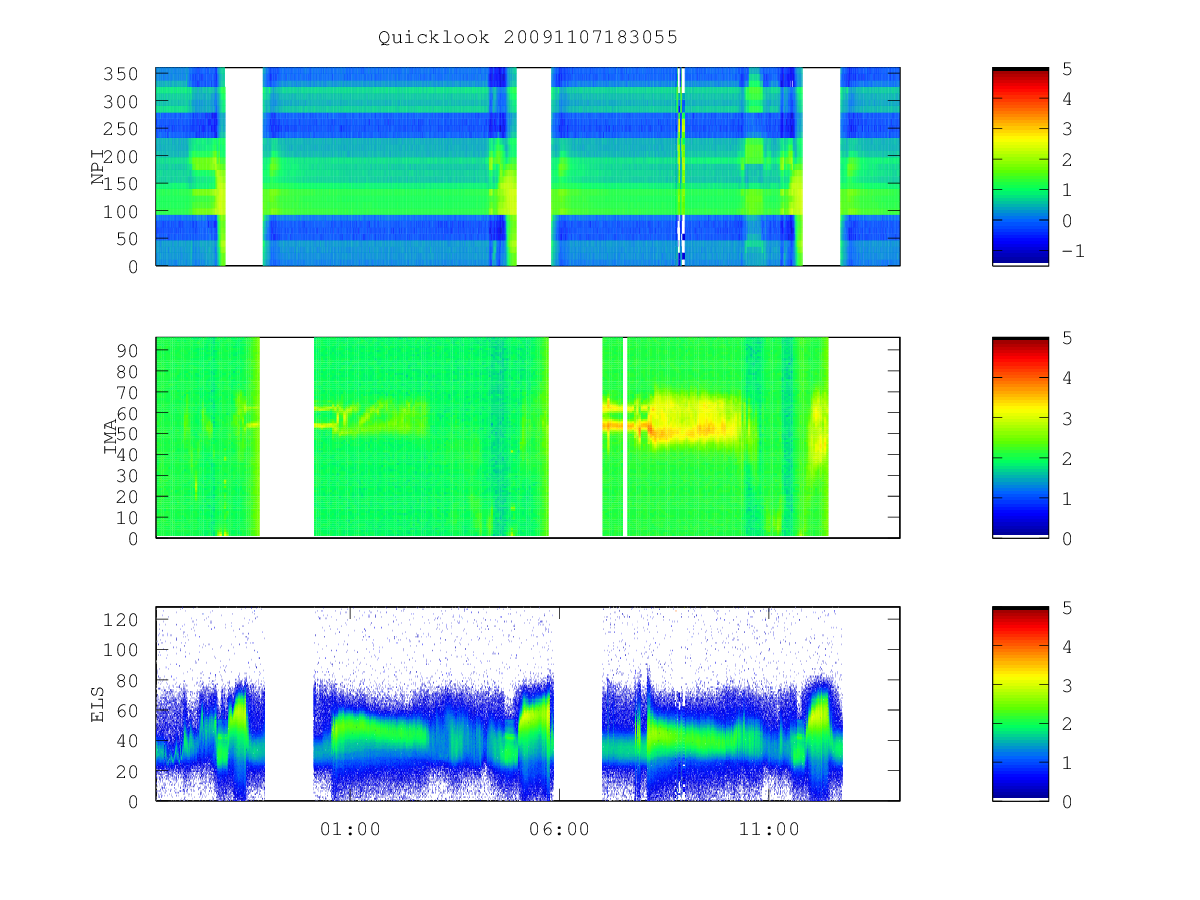Viewport: 1200px width, 900px height.
Task: Click the Quicklook 20091107183055 title
Action: tap(528, 37)
